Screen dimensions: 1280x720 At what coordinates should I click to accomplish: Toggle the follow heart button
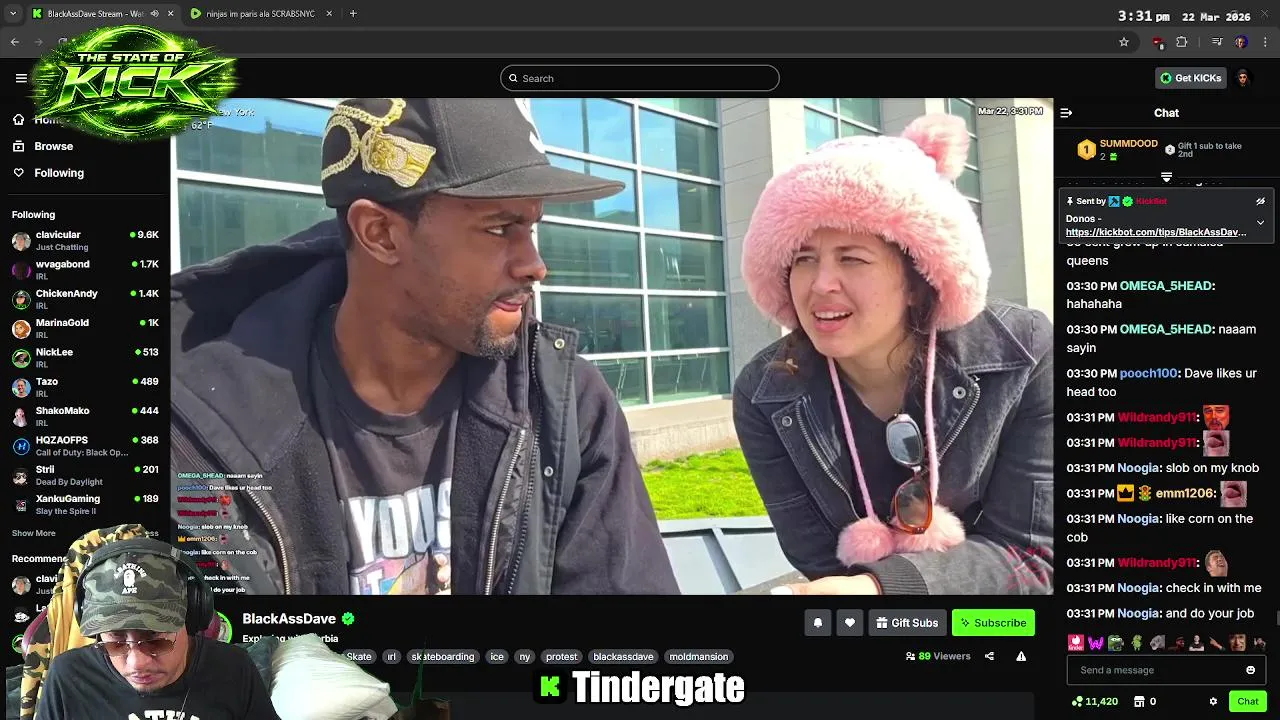850,623
